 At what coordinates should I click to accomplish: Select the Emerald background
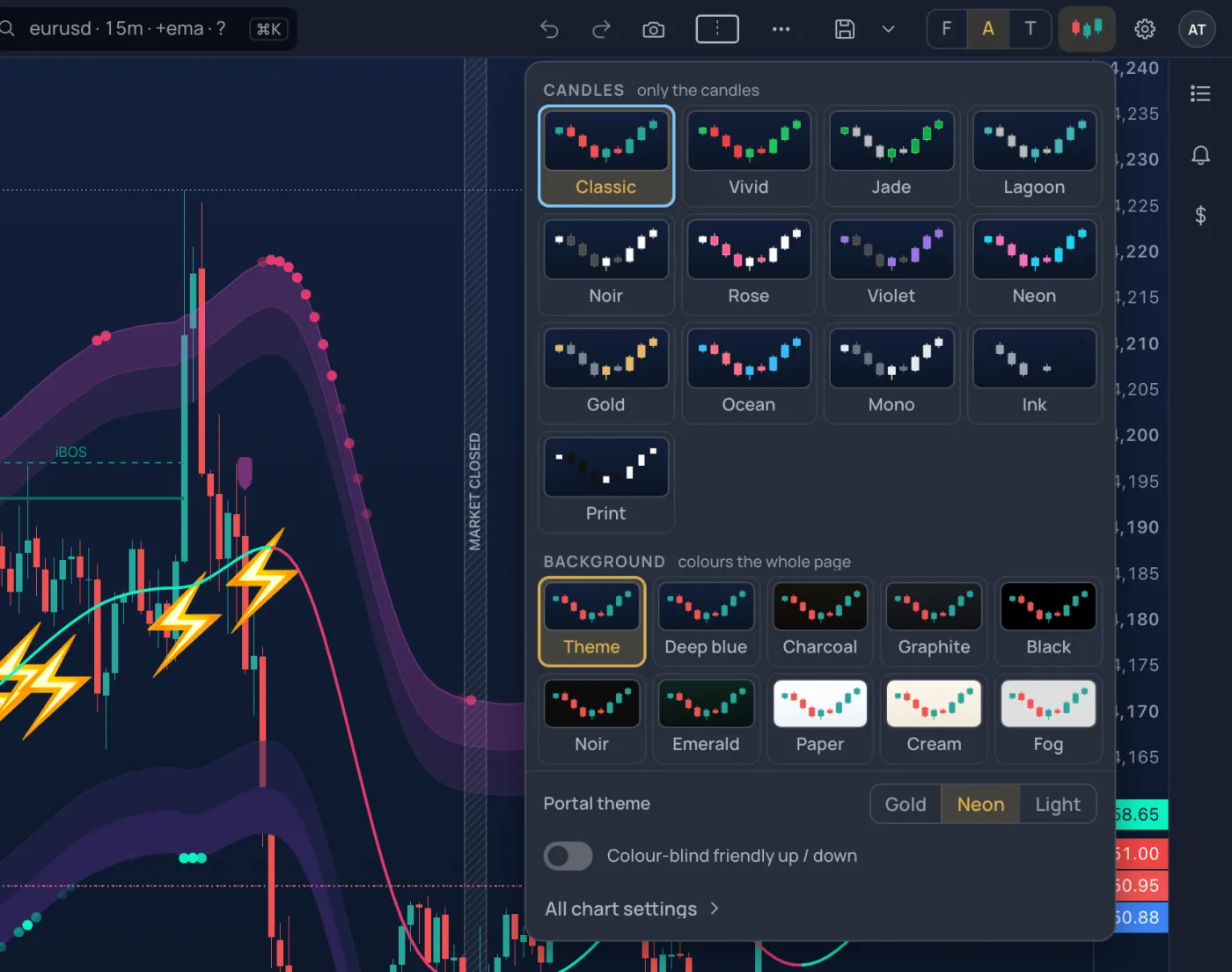(706, 719)
